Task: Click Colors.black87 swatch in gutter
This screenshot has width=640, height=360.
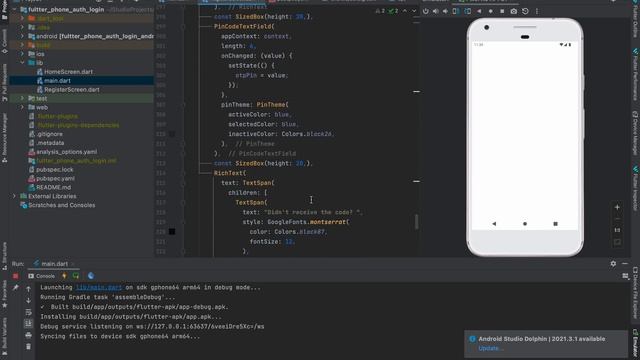Action: (x=172, y=232)
